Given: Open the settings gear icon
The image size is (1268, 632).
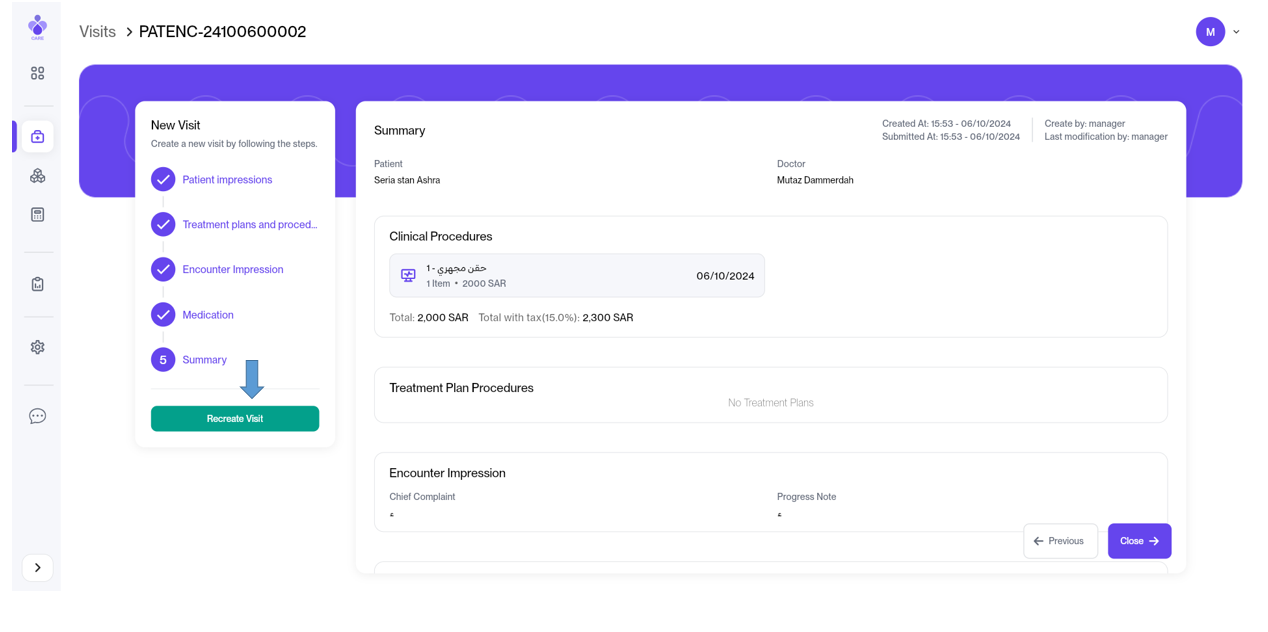Looking at the screenshot, I should point(37,347).
